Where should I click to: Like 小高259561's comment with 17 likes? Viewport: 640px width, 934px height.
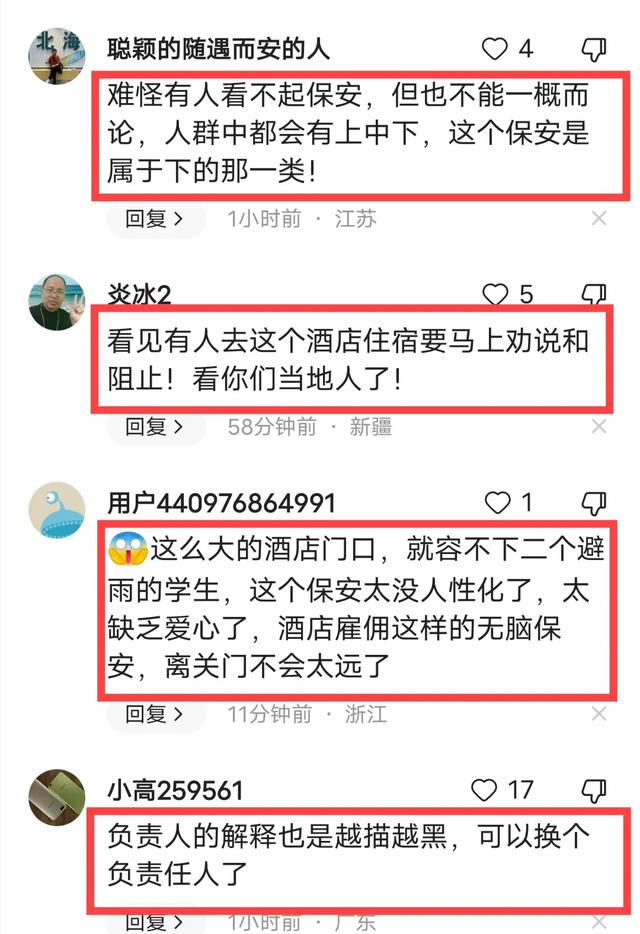484,790
